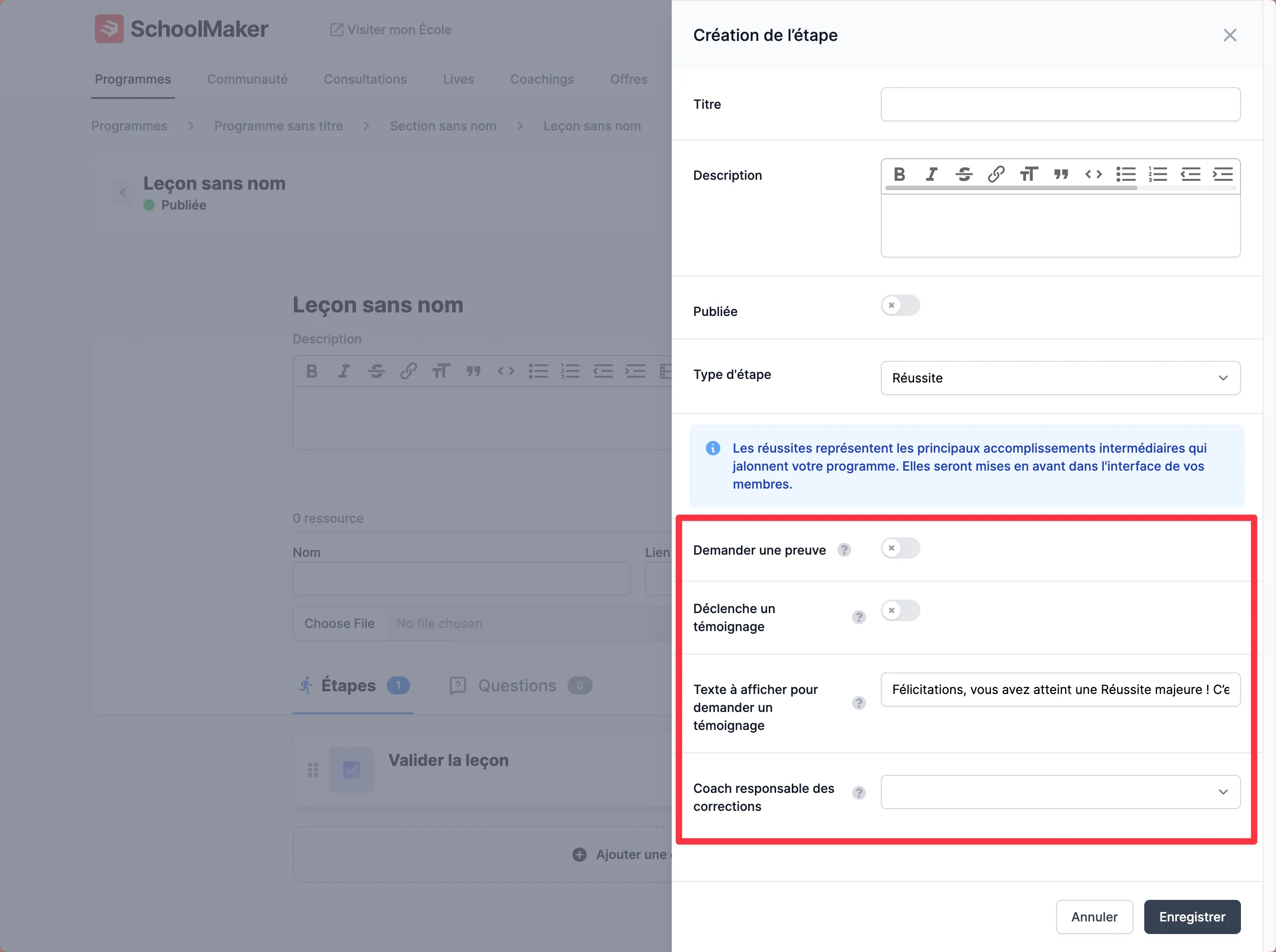The width and height of the screenshot is (1276, 952).
Task: Click italic icon in lesson description editor
Action: (344, 371)
